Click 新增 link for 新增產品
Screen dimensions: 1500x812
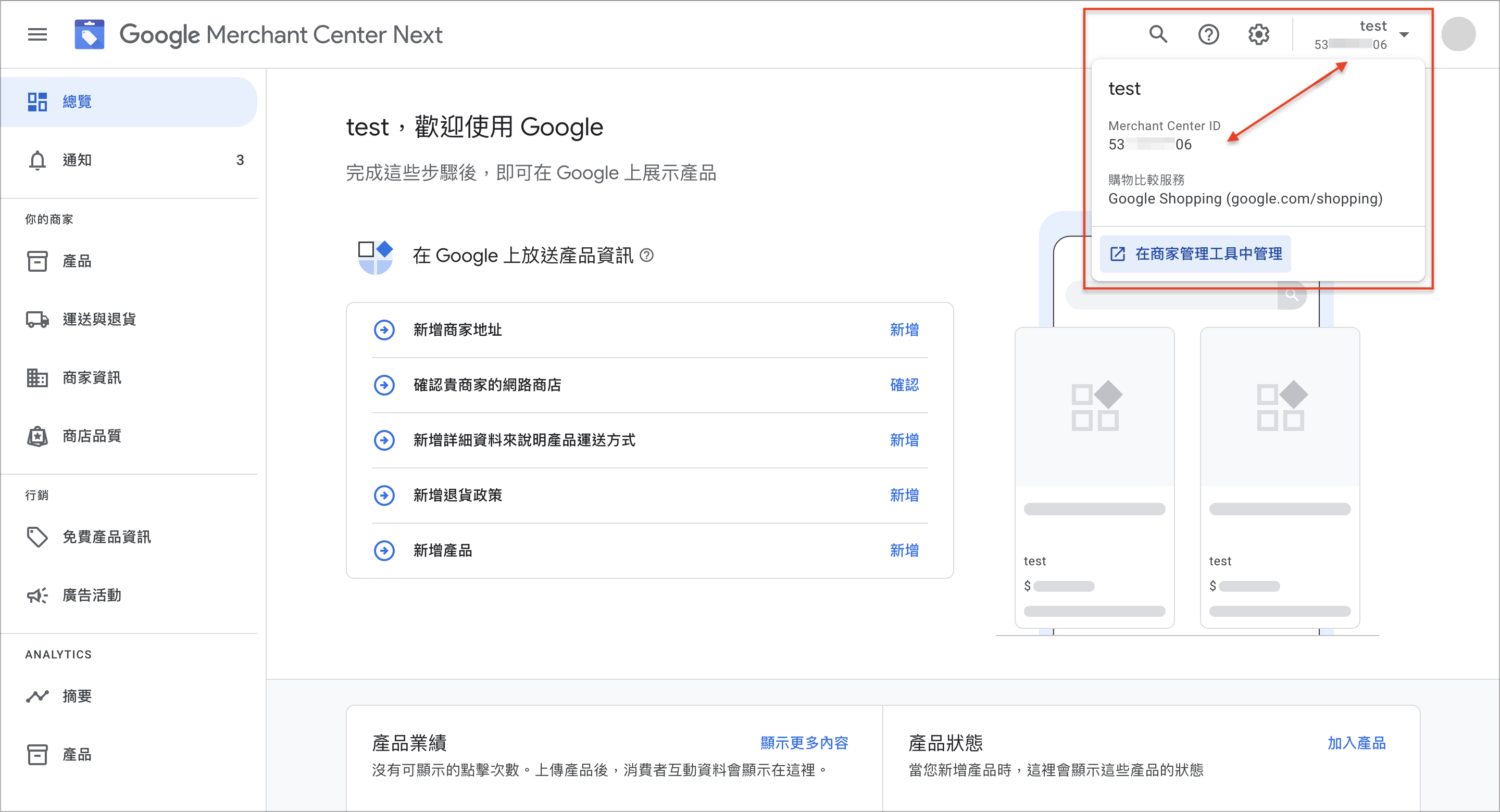[x=904, y=551]
